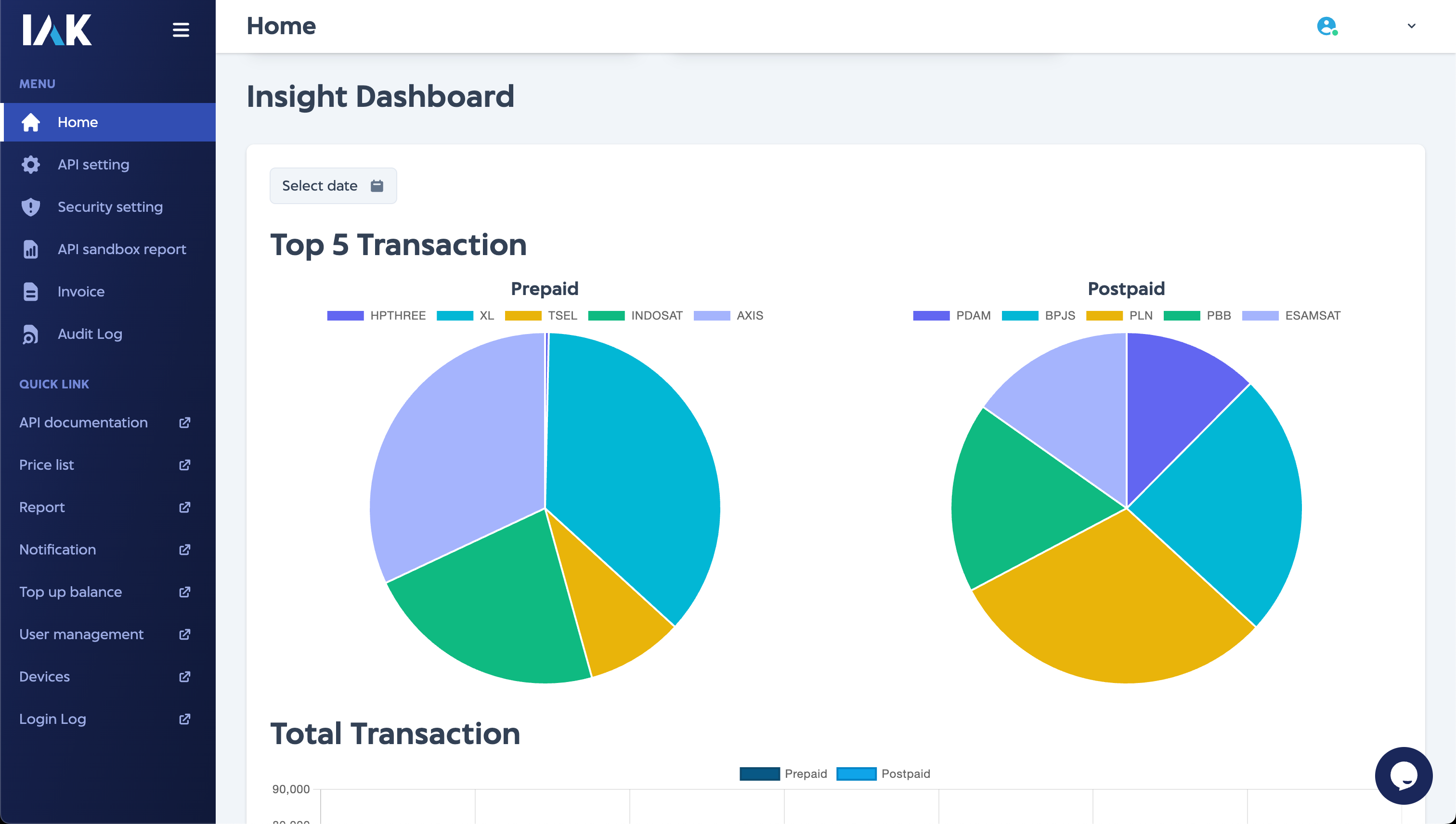Toggle TSEL legend entry in Prepaid chart
1456x824 pixels.
[541, 316]
